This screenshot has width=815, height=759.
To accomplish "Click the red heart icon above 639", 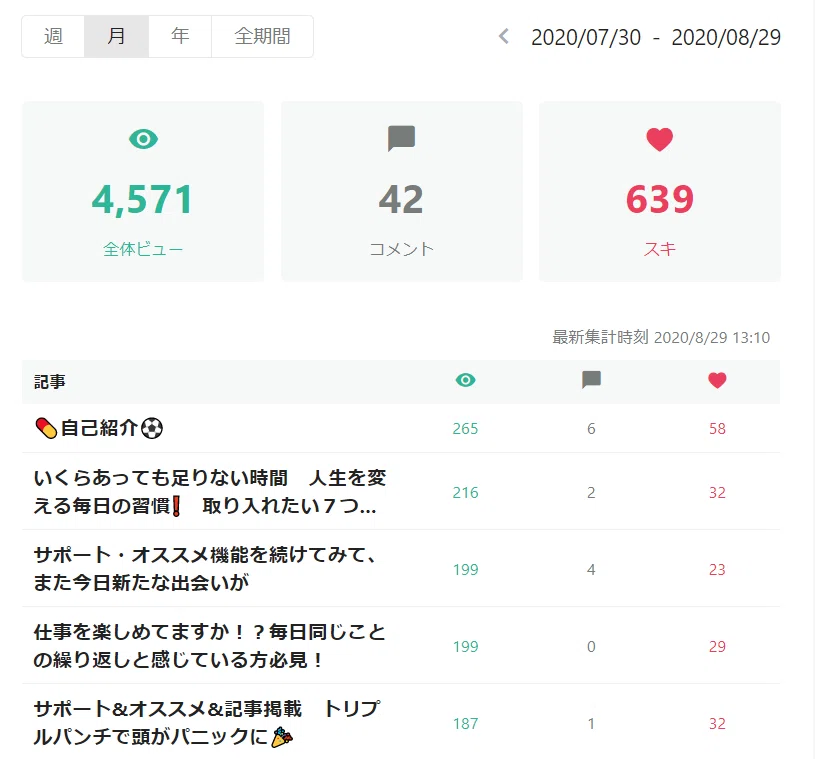I will click(660, 139).
